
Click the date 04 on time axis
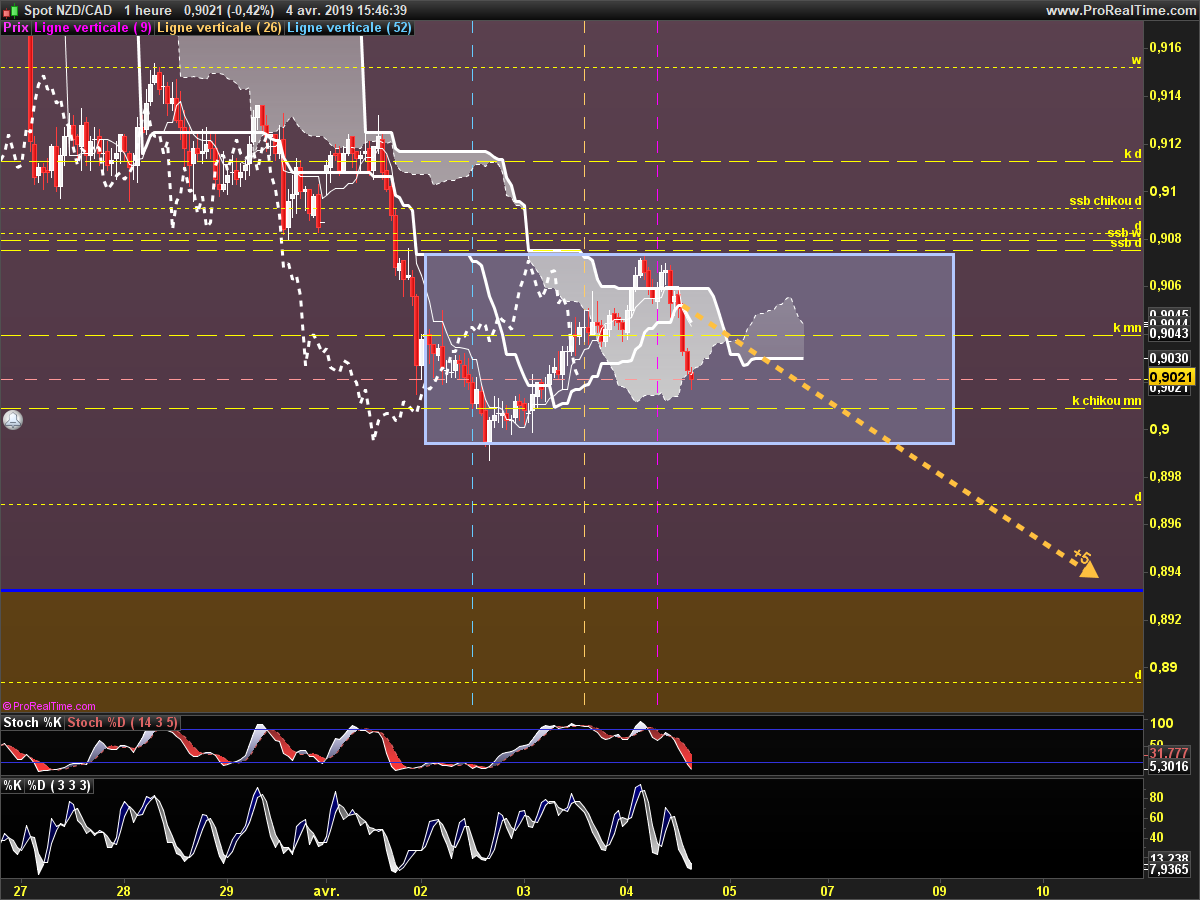[x=626, y=890]
